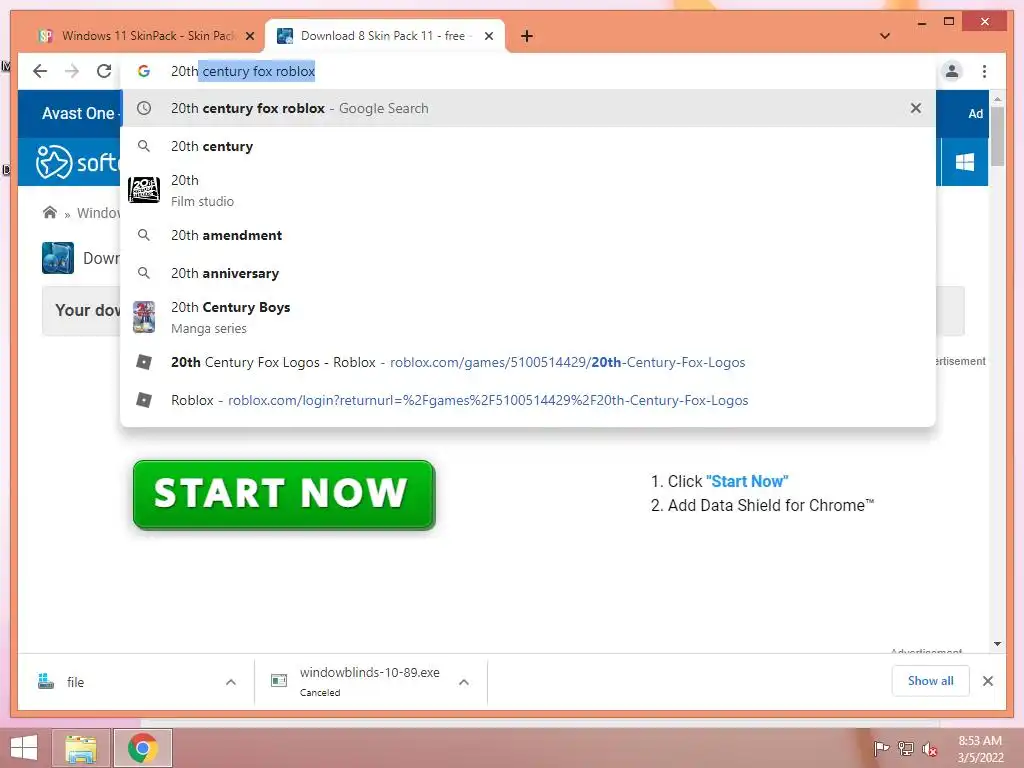
Task: Click the address bar search text
Action: 243,71
